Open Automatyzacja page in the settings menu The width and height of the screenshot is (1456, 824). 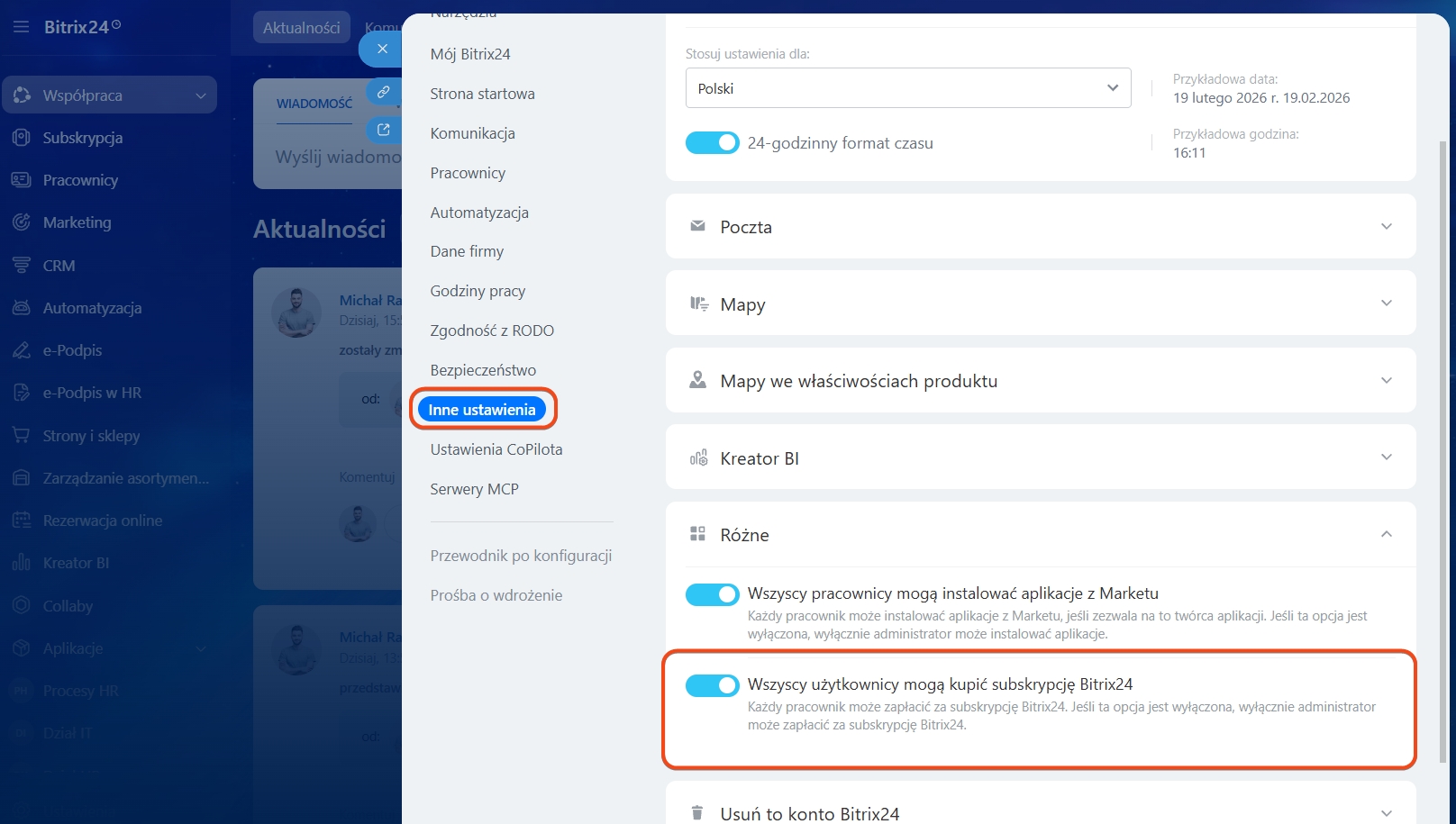479,213
